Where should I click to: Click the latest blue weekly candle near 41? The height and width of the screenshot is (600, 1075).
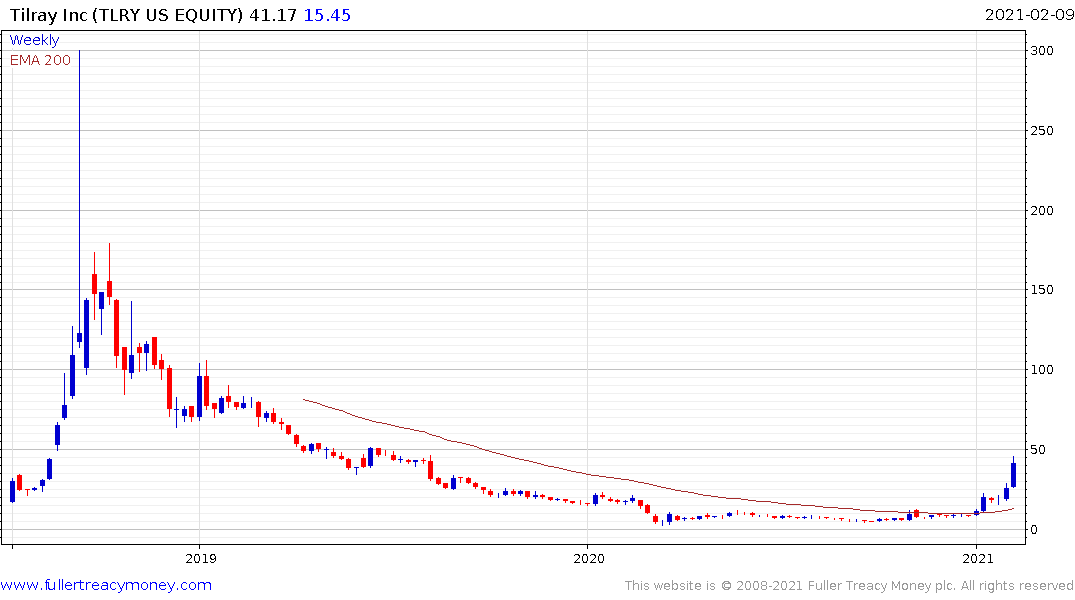[x=1013, y=473]
